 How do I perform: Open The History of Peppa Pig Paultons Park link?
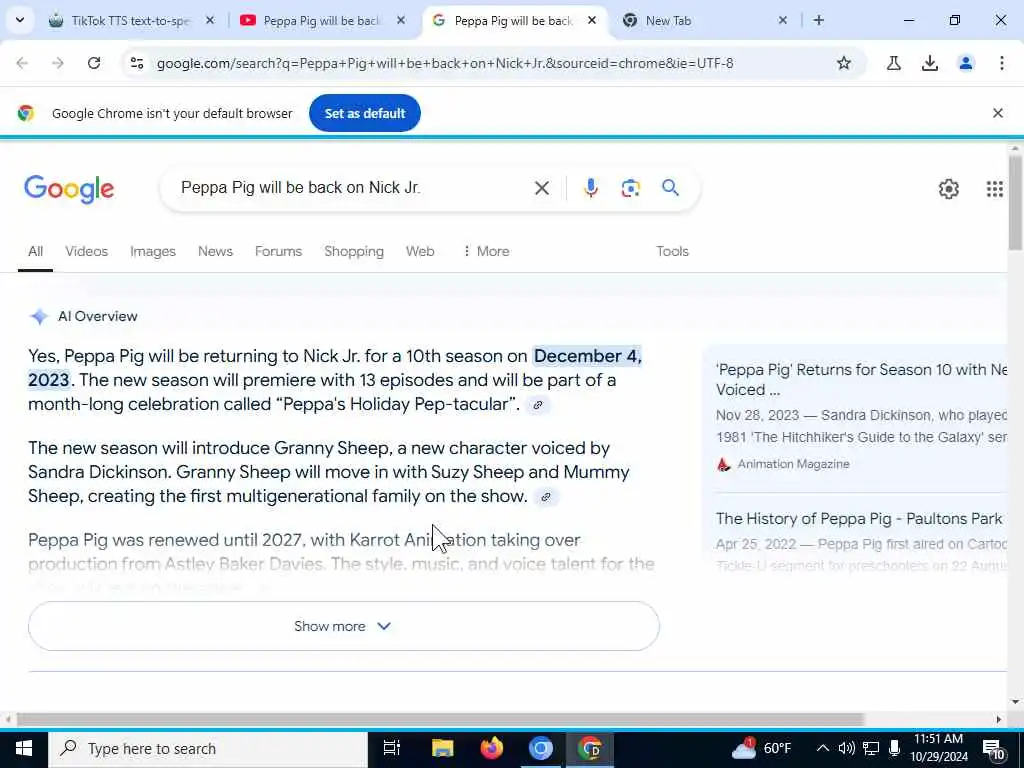coord(860,519)
